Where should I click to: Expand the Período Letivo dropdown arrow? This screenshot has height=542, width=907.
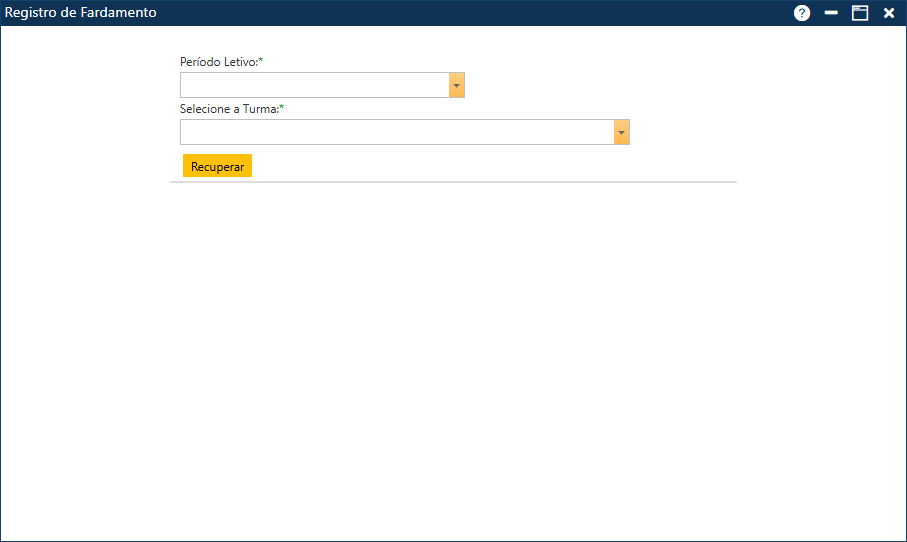[x=457, y=86]
